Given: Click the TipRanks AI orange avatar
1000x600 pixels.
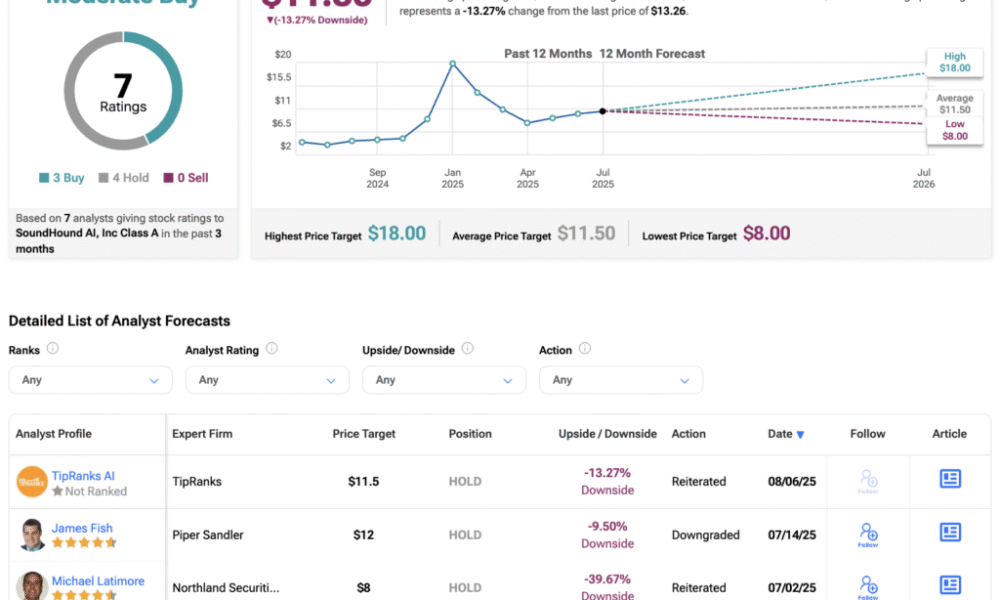Looking at the screenshot, I should click(x=32, y=481).
